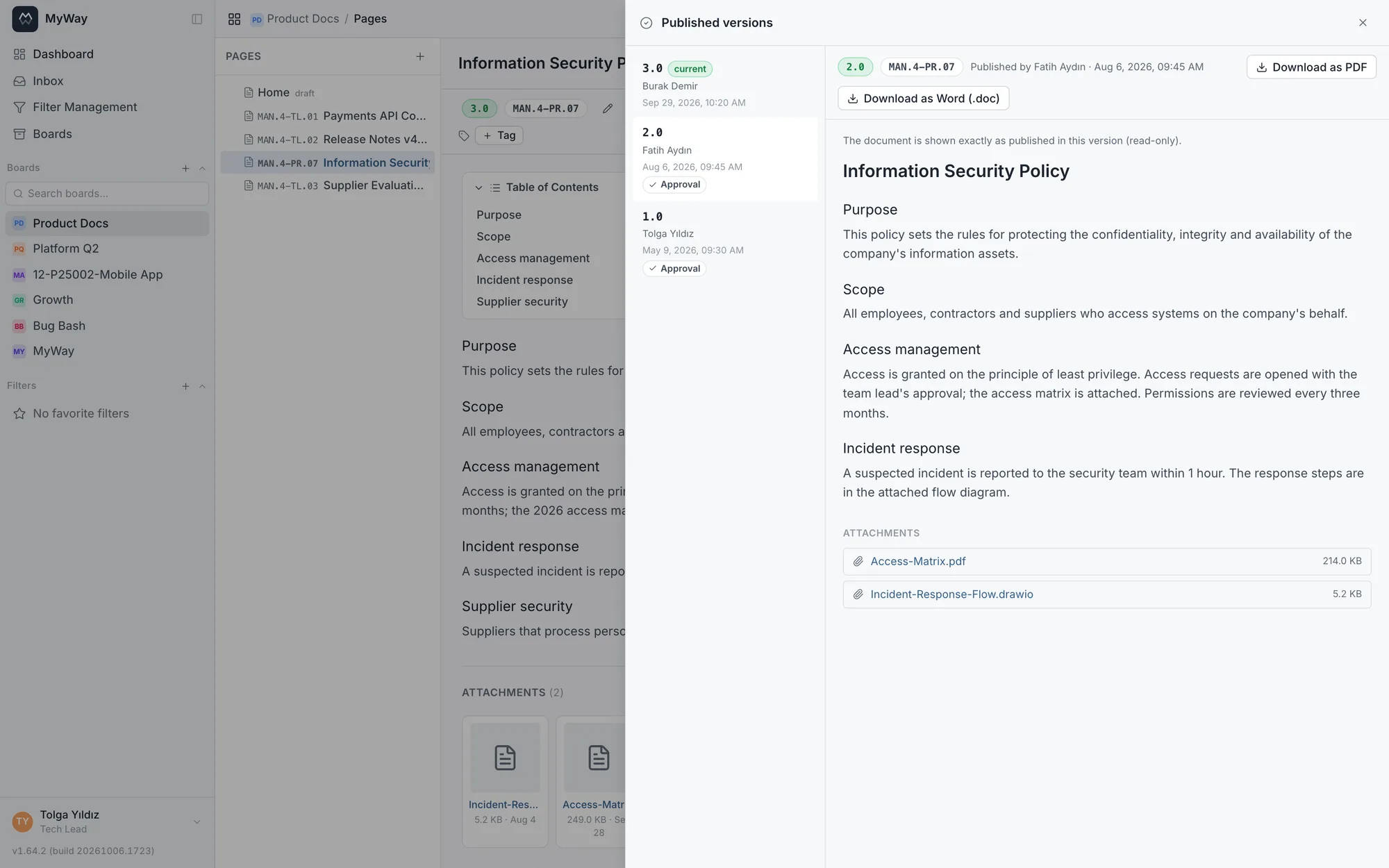This screenshot has width=1389, height=868.
Task: Open the Home draft page
Action: (328, 93)
